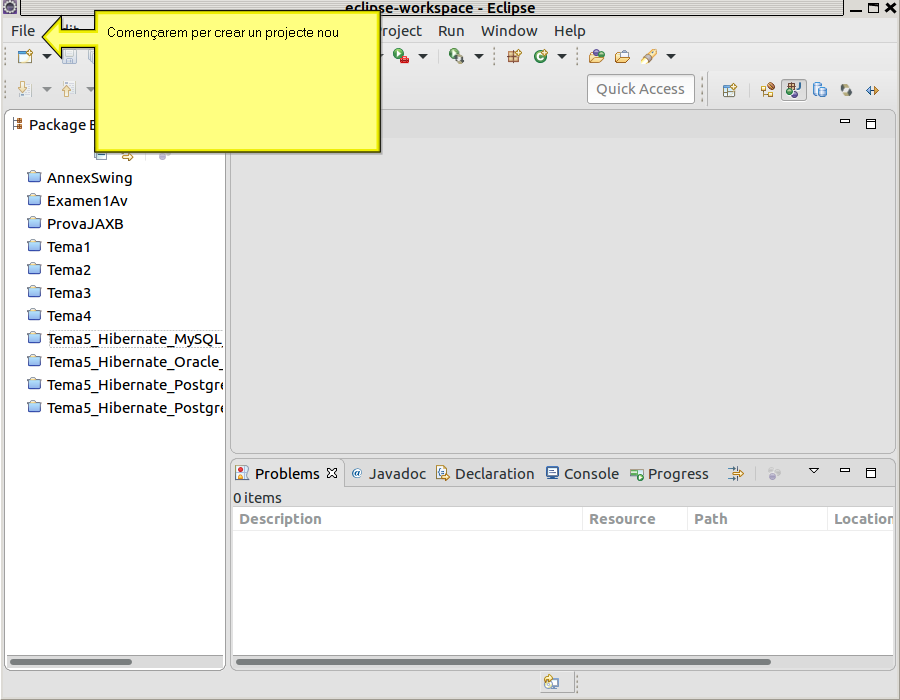Open the Window menu

coord(509,31)
